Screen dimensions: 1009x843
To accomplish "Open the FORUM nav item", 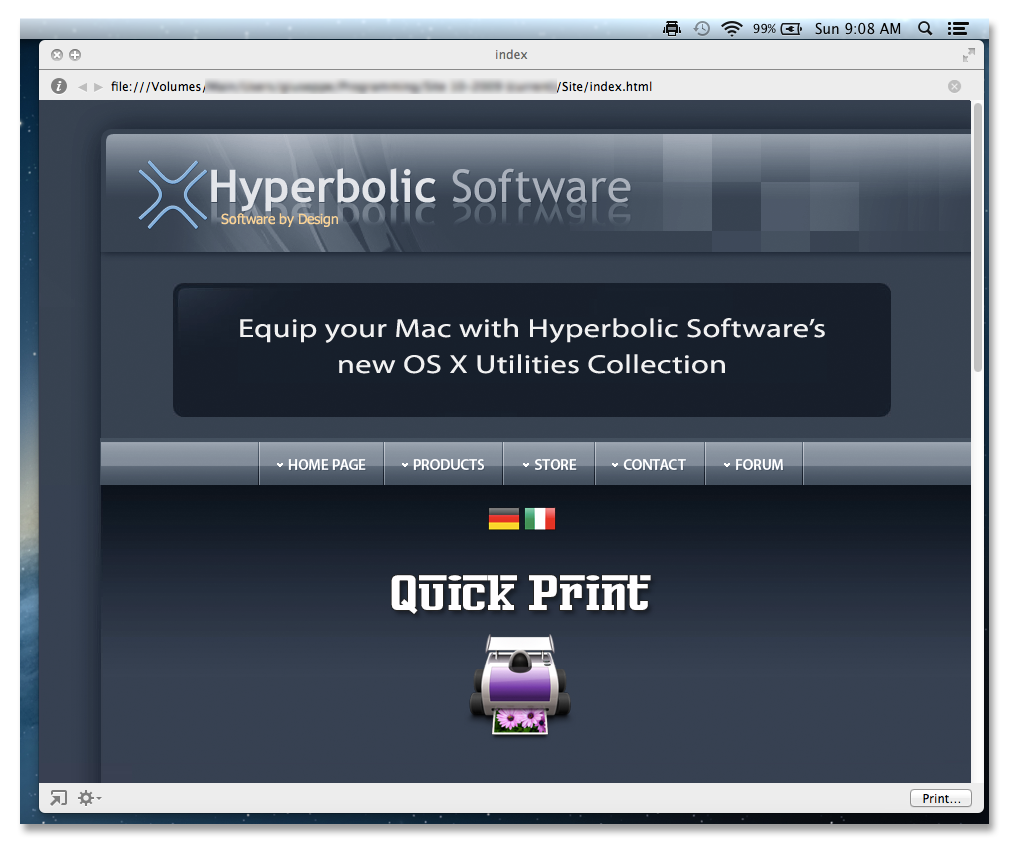I will click(754, 464).
